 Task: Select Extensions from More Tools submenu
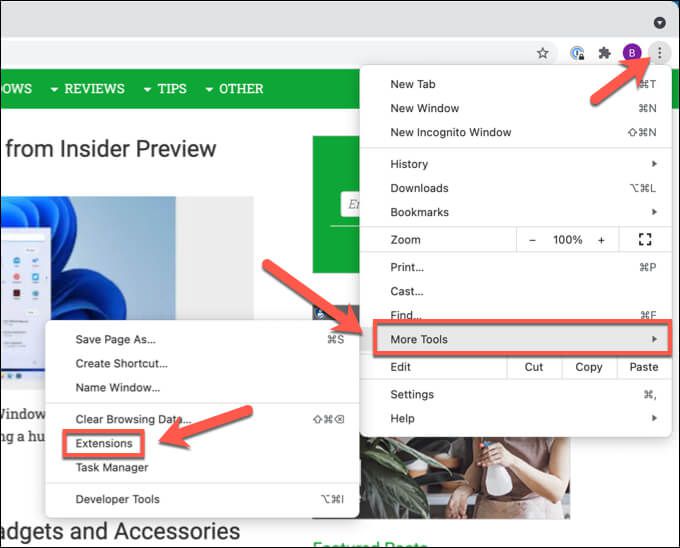pyautogui.click(x=104, y=444)
